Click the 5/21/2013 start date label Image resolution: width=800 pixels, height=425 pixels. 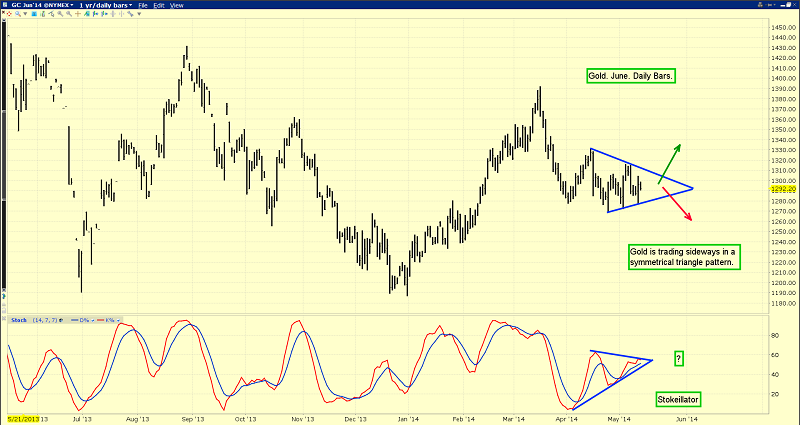pyautogui.click(x=24, y=418)
